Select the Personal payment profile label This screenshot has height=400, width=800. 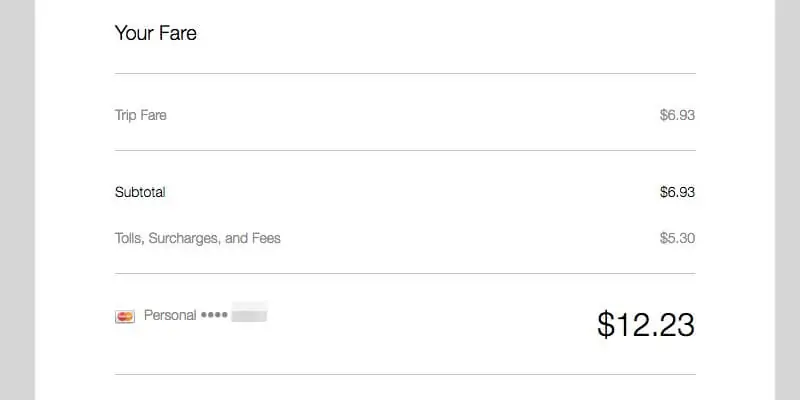(170, 315)
